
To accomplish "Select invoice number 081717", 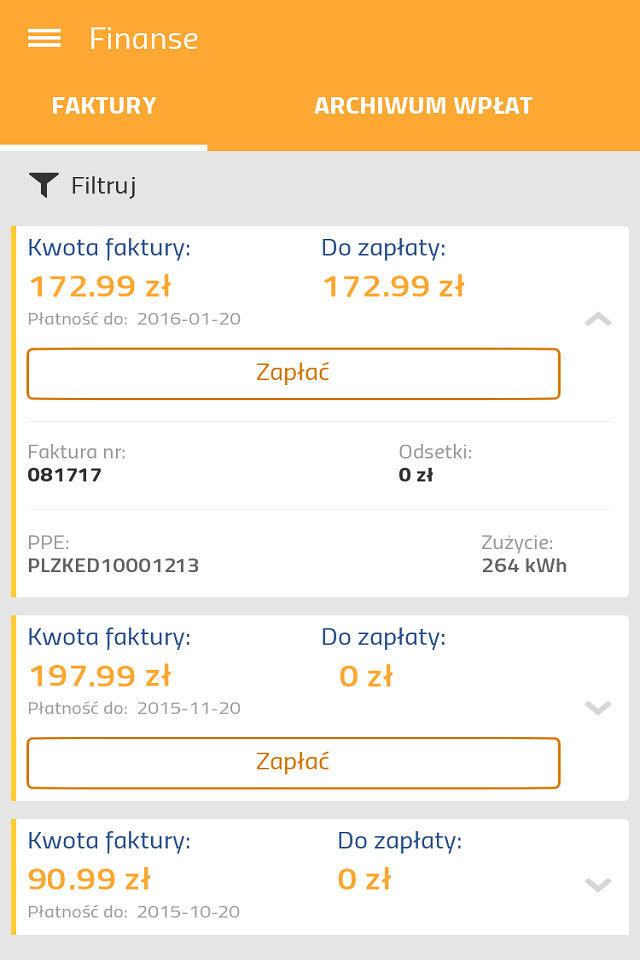I will (65, 475).
